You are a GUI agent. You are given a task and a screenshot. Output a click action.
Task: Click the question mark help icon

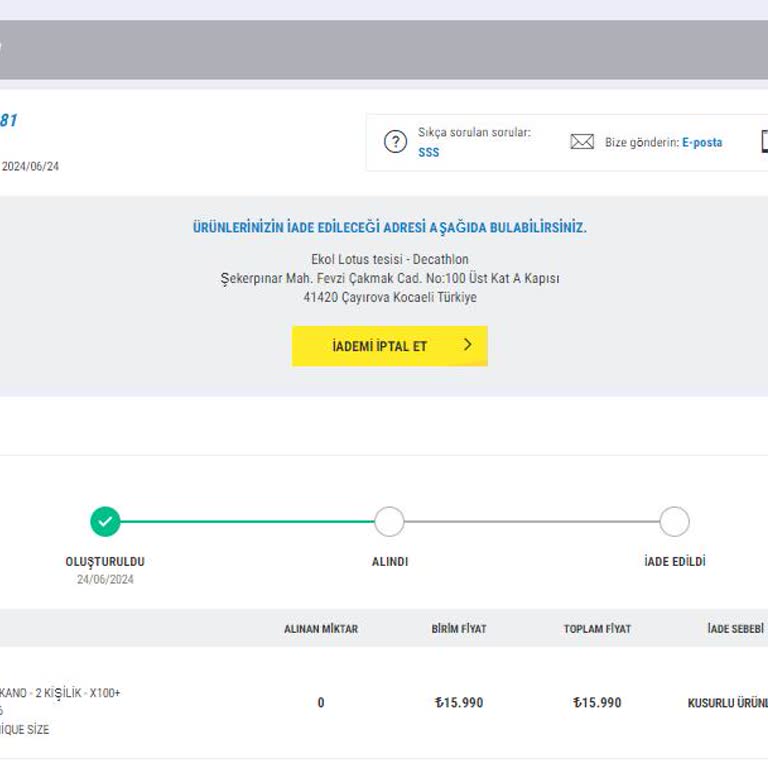[x=395, y=142]
